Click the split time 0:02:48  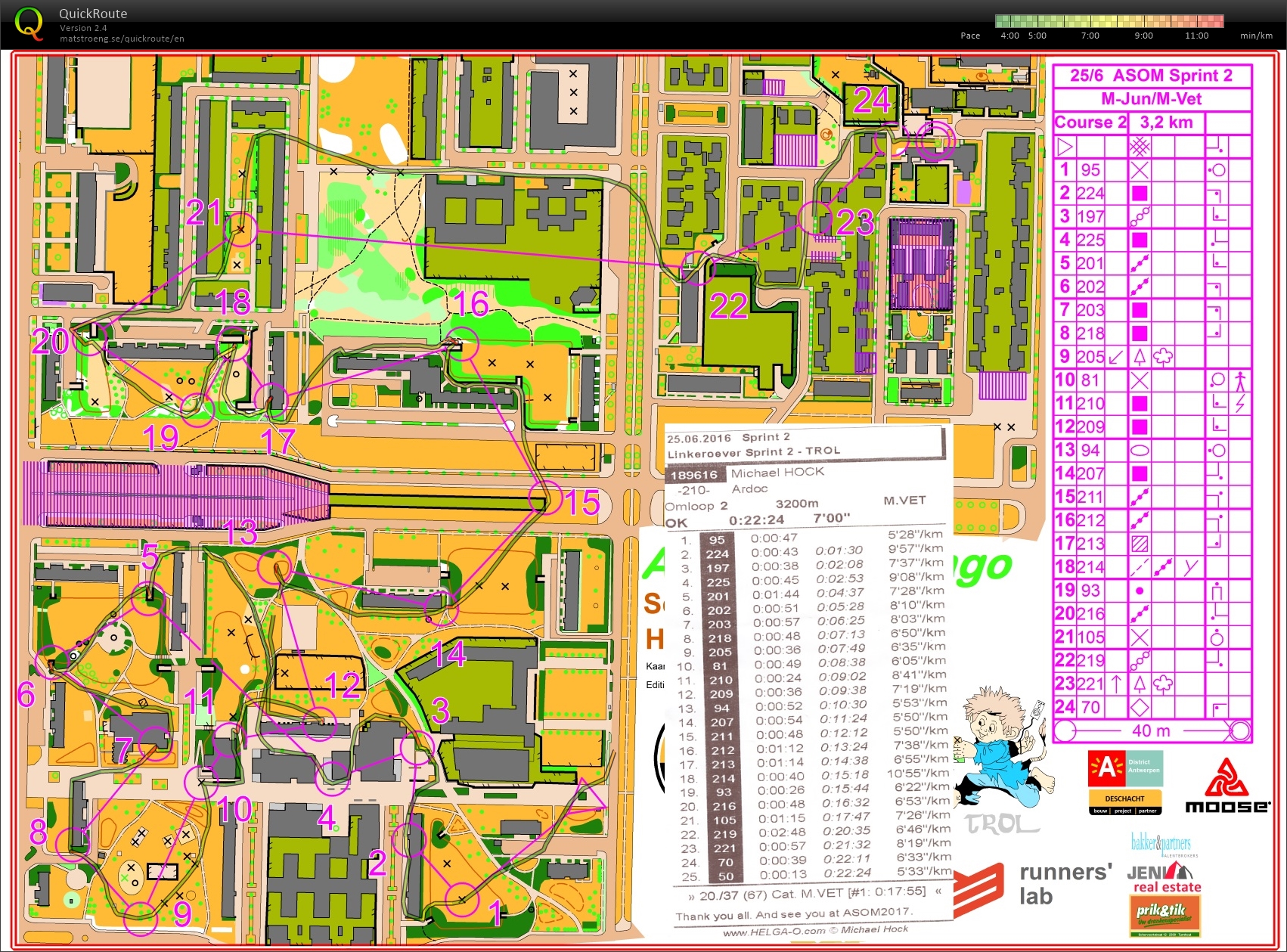(783, 833)
